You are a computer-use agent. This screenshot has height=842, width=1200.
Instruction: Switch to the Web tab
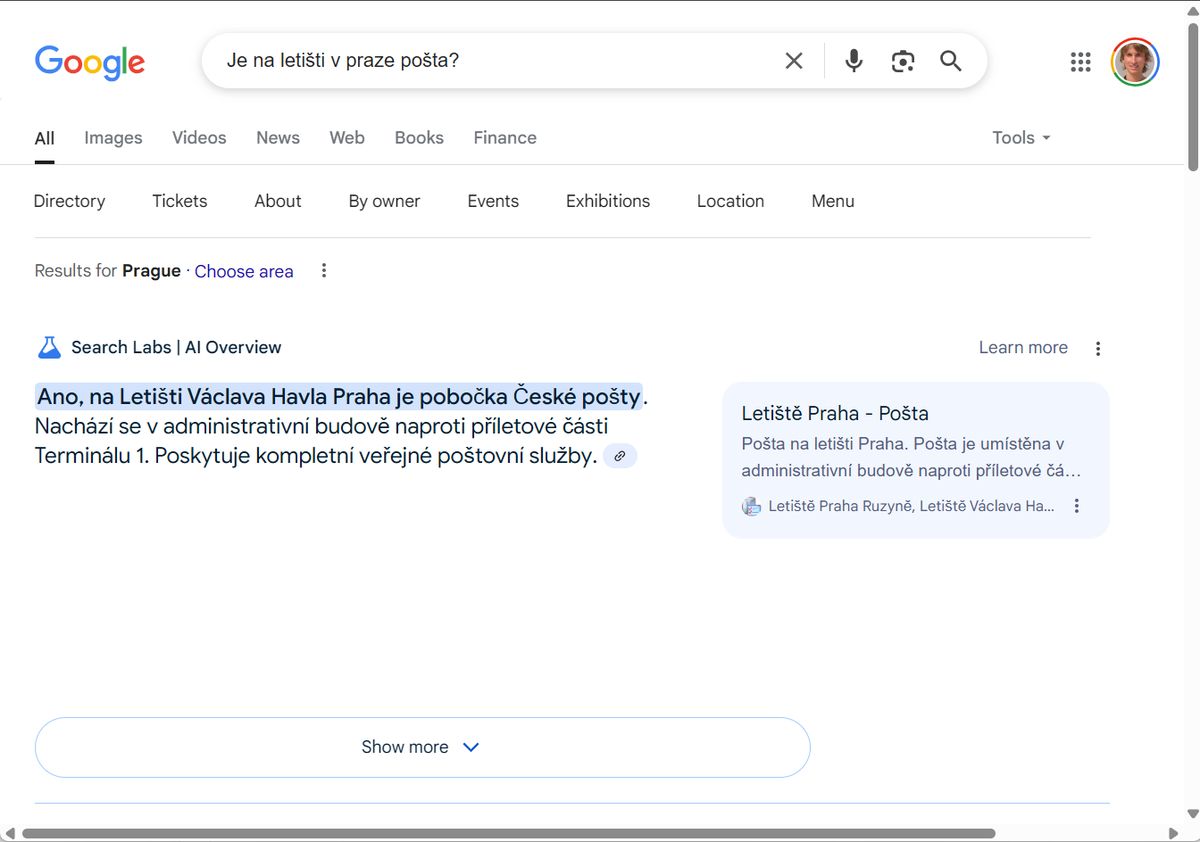click(347, 138)
